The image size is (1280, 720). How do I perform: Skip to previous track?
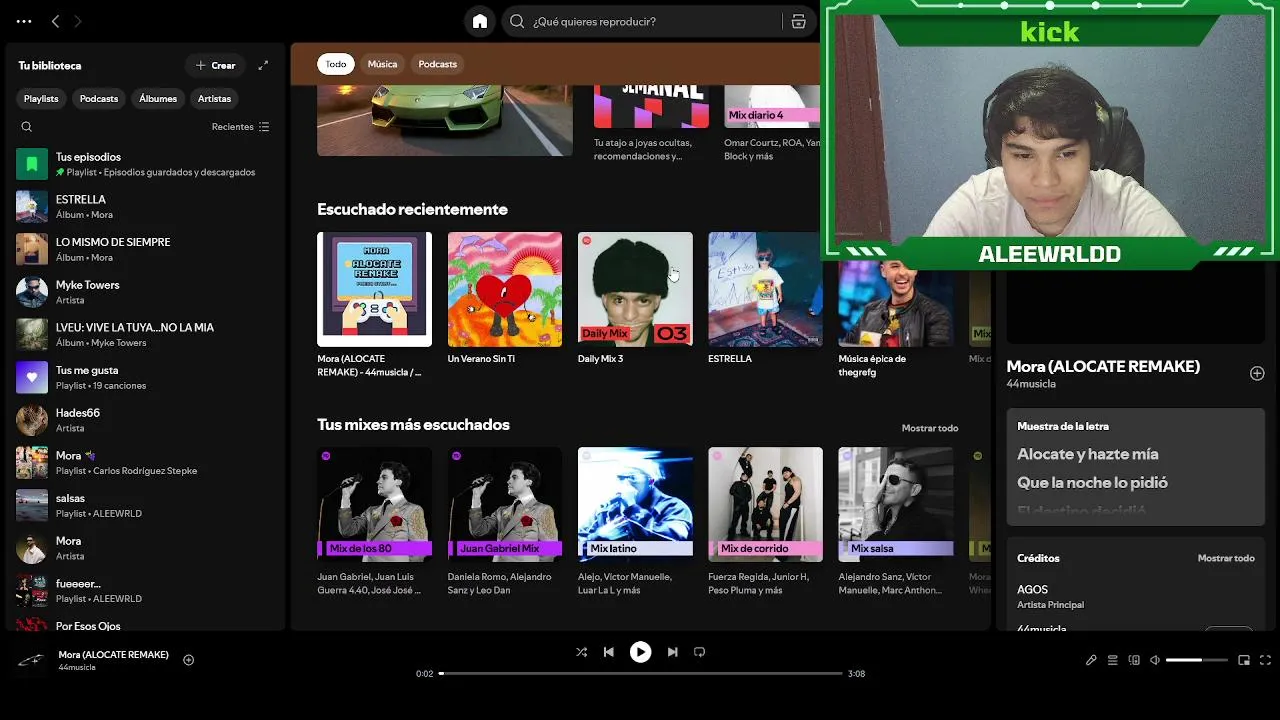pos(608,652)
